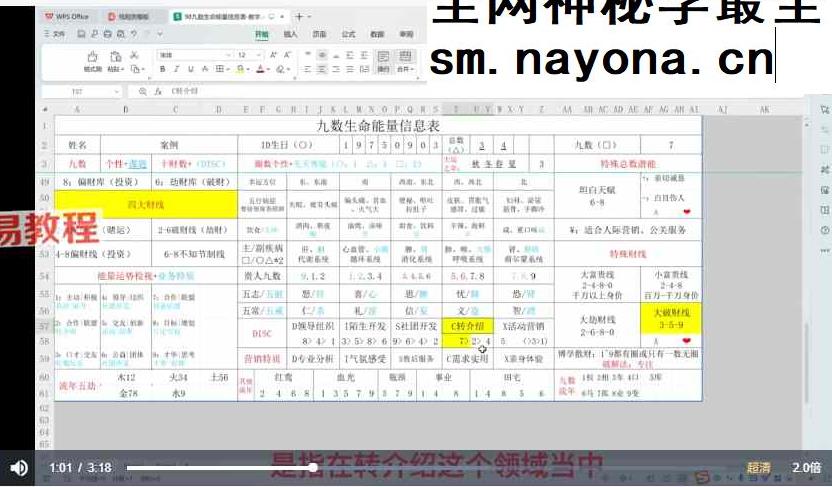Align text to top of cell

tap(308, 54)
